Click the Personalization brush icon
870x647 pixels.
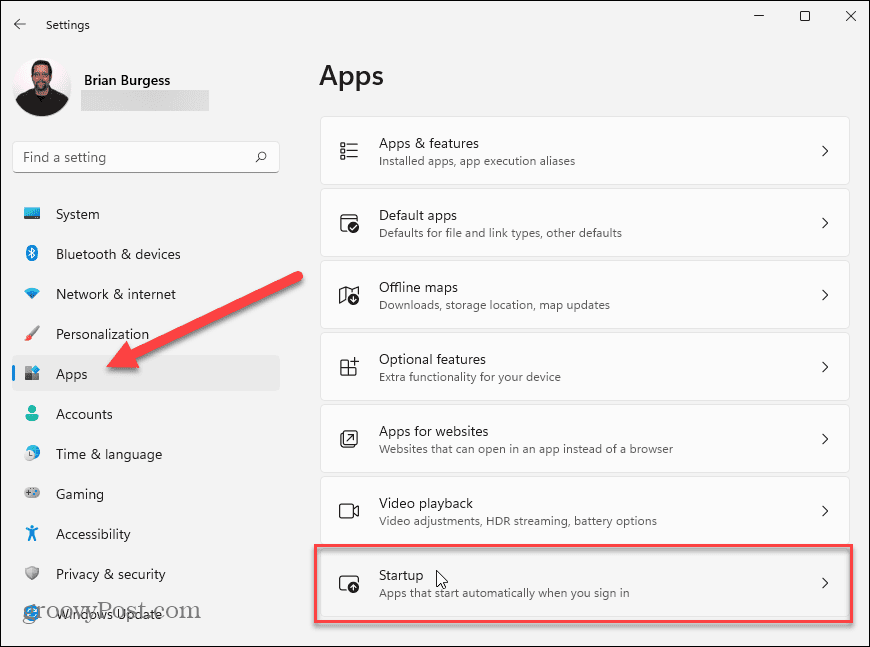coord(30,334)
